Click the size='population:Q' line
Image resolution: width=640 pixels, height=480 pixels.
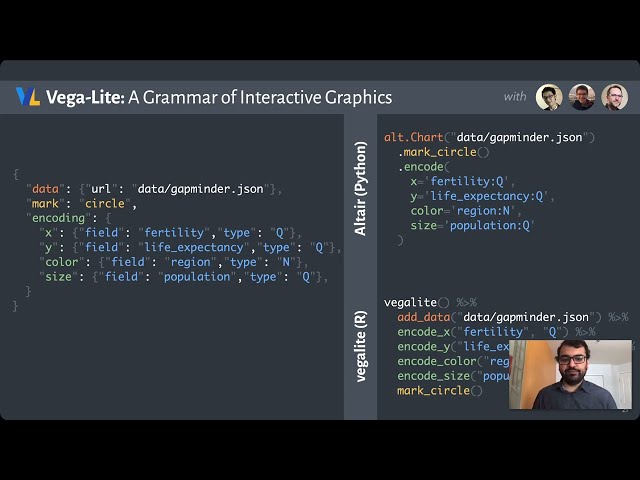pyautogui.click(x=473, y=226)
